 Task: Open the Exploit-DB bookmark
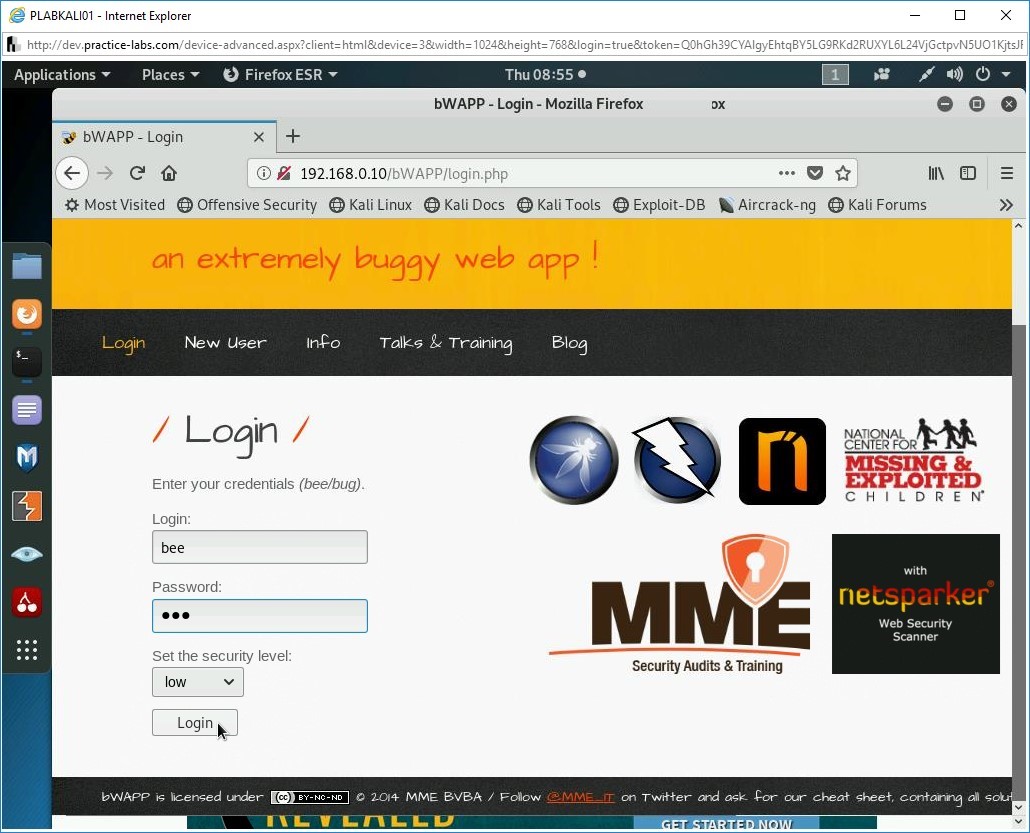659,205
